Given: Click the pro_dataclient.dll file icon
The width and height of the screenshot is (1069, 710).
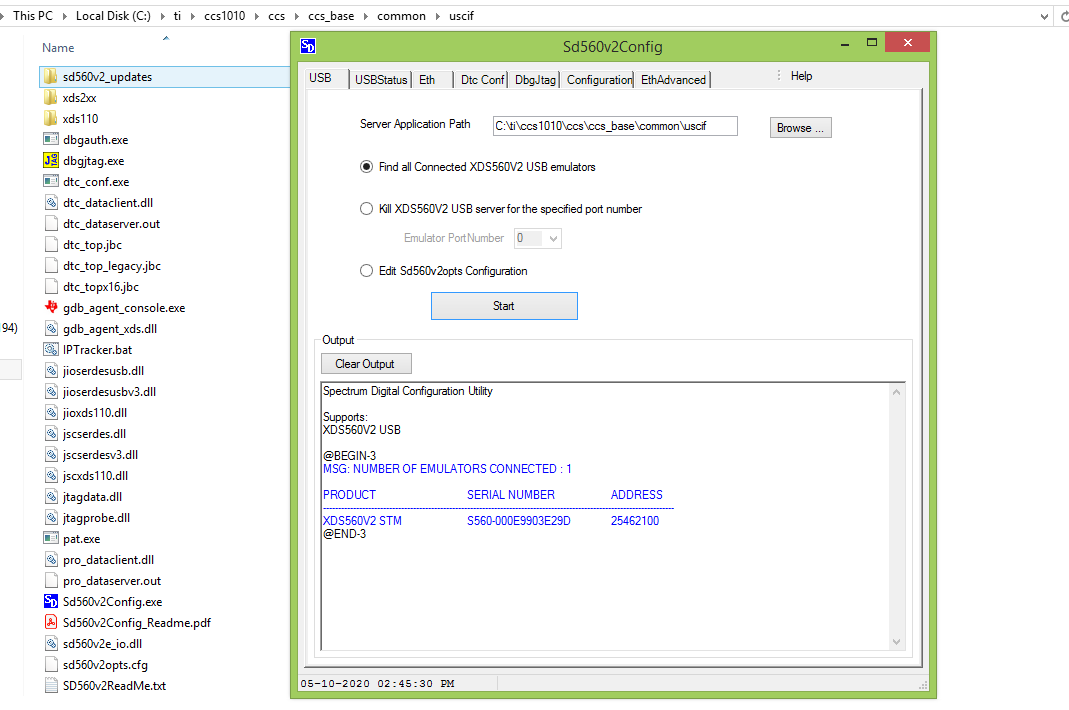Looking at the screenshot, I should (50, 560).
